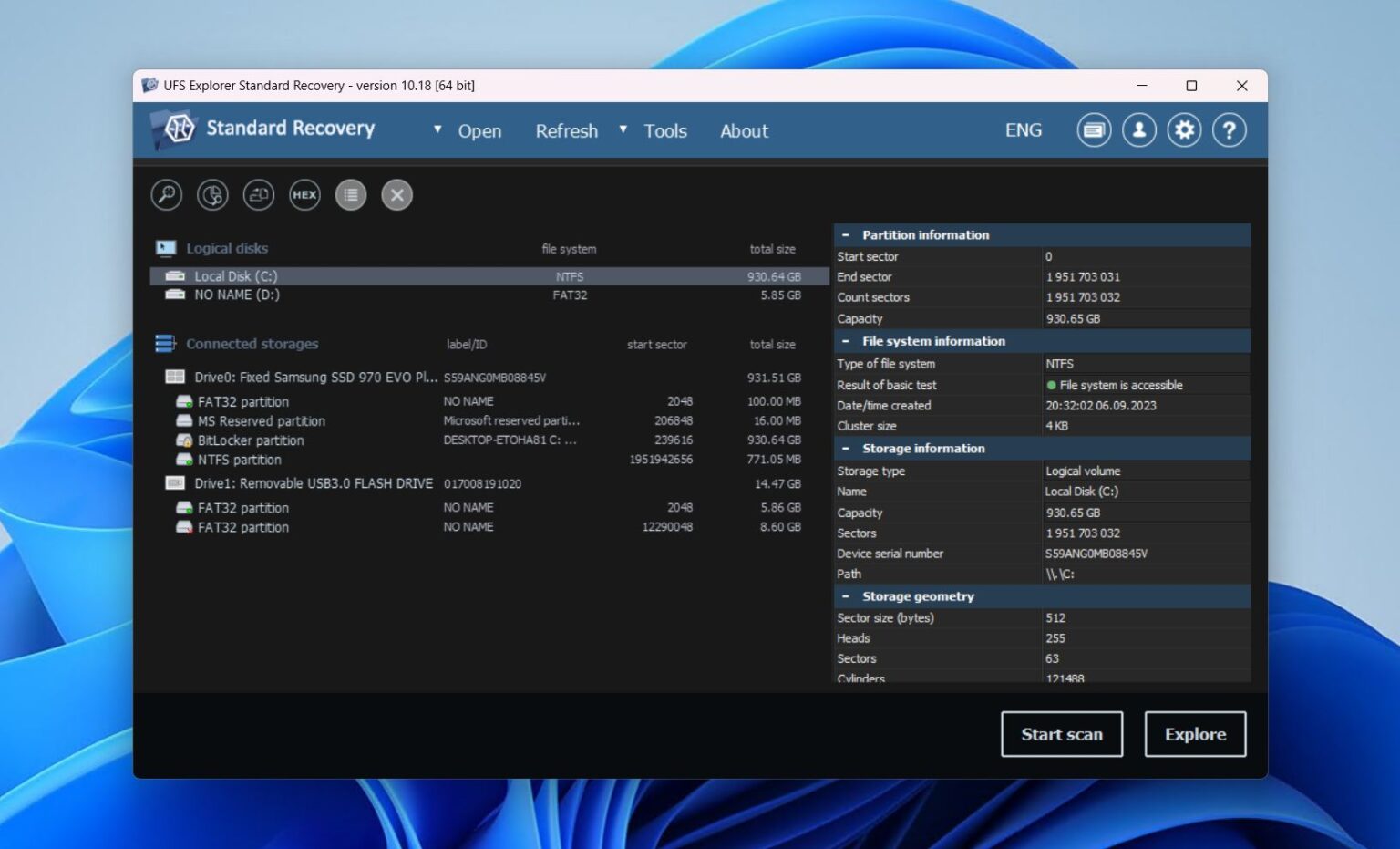Screen dimensions: 1400x849
Task: Select the NTFS partition sized 771.05 MB
Action: [489, 460]
